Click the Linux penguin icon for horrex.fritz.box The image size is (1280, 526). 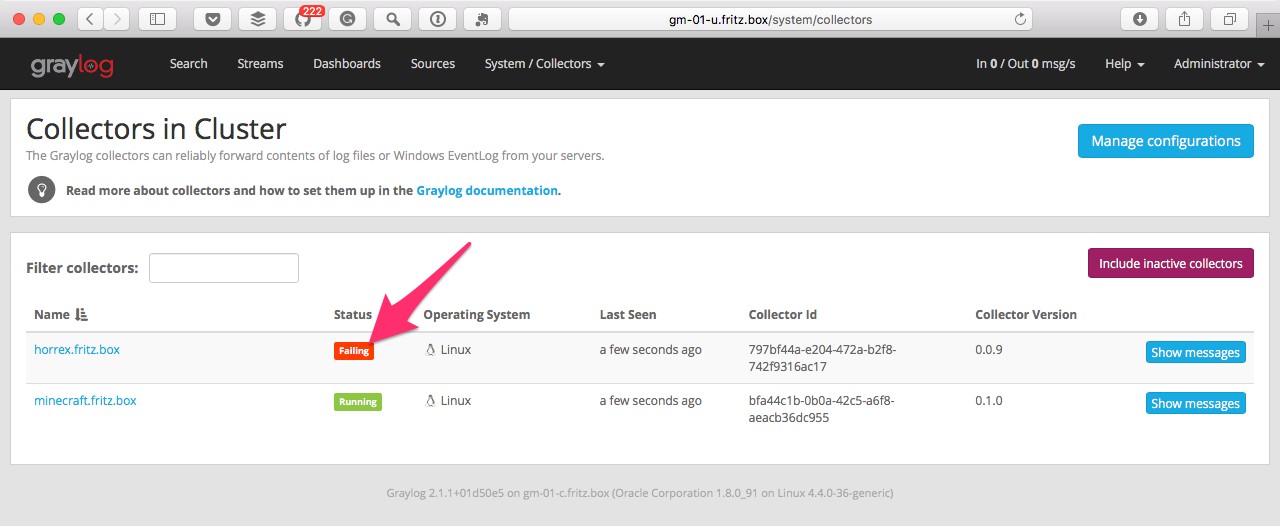click(x=431, y=350)
